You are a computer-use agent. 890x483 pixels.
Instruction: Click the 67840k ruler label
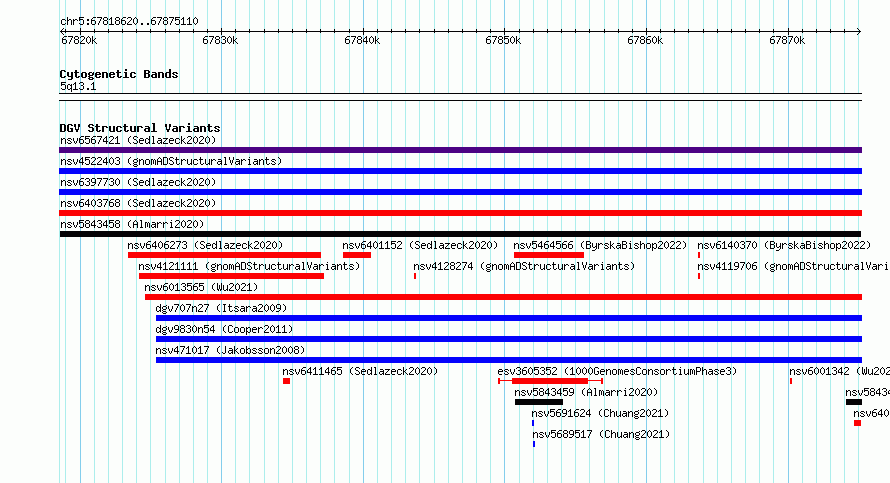tap(362, 40)
